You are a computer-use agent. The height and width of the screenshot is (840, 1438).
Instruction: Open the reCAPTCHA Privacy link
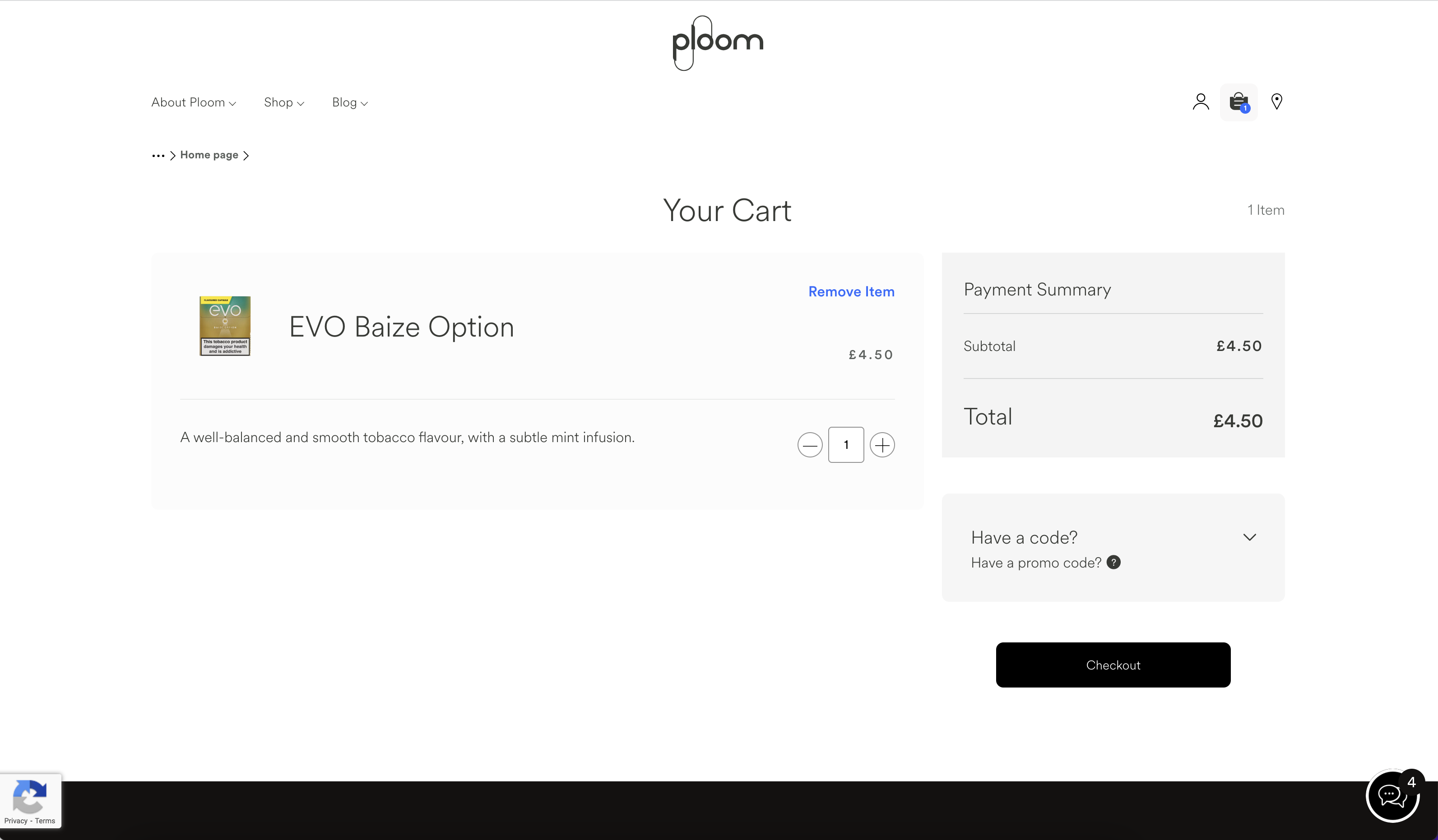coord(16,821)
